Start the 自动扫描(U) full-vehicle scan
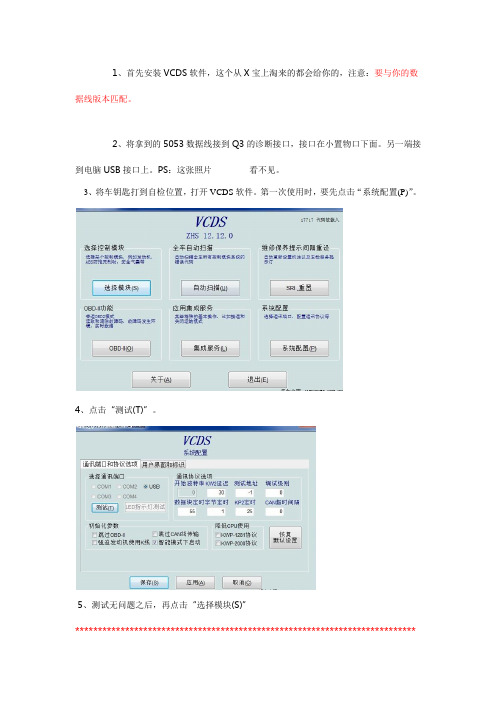This screenshot has width=496, height=702. pos(210,288)
